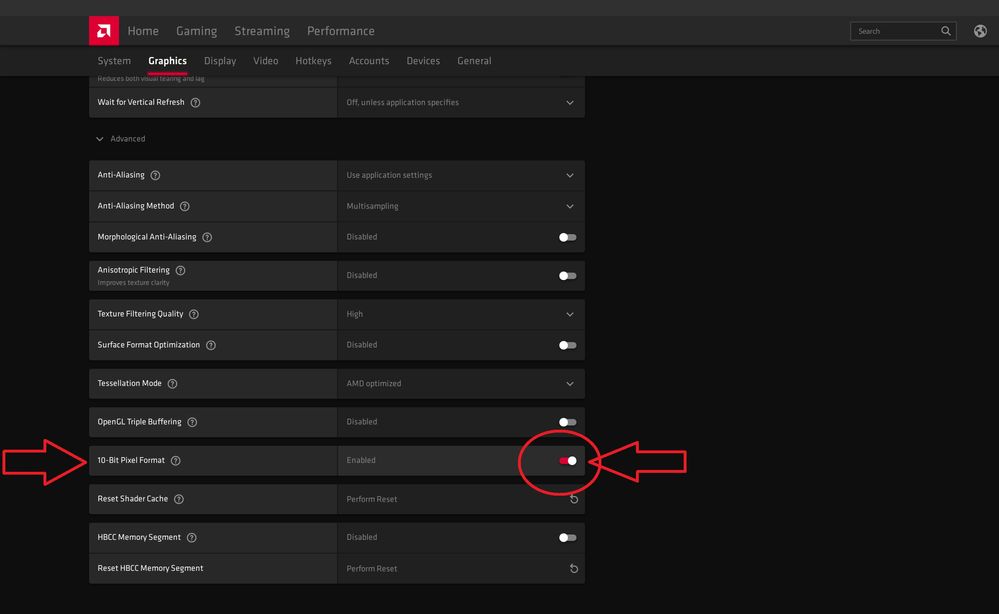Screen dimensions: 999x614
Task: Click into the Search field
Action: pyautogui.click(x=897, y=31)
